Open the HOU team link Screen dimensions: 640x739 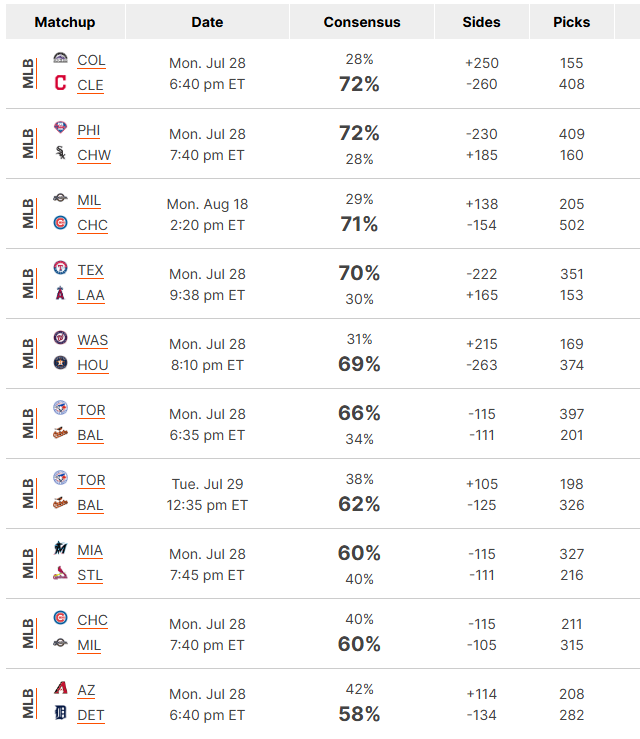tap(93, 365)
